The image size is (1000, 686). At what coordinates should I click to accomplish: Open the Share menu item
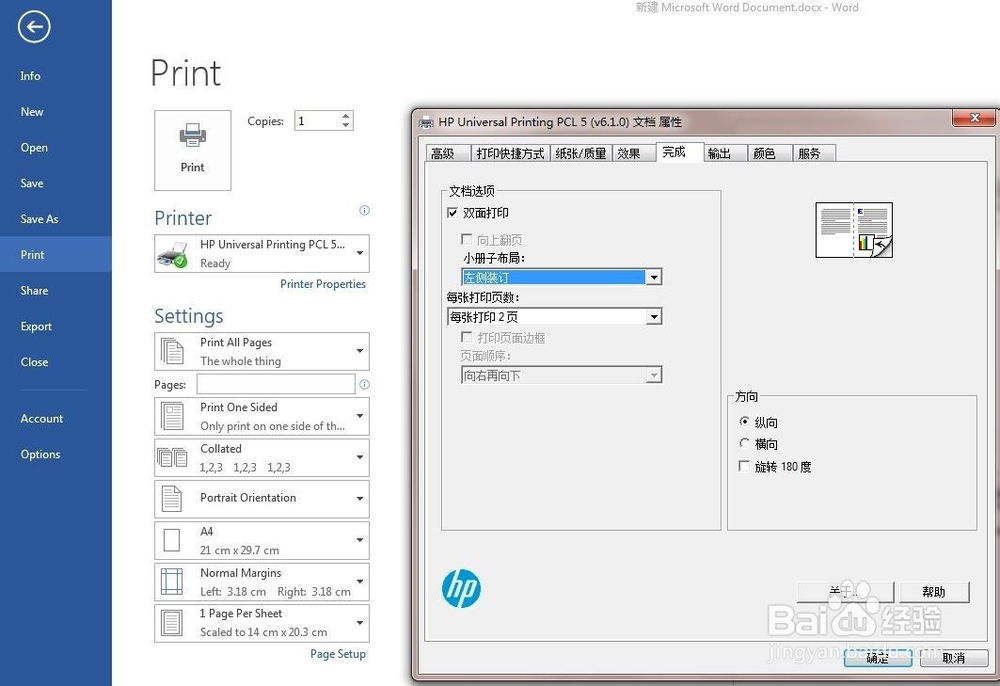point(55,290)
